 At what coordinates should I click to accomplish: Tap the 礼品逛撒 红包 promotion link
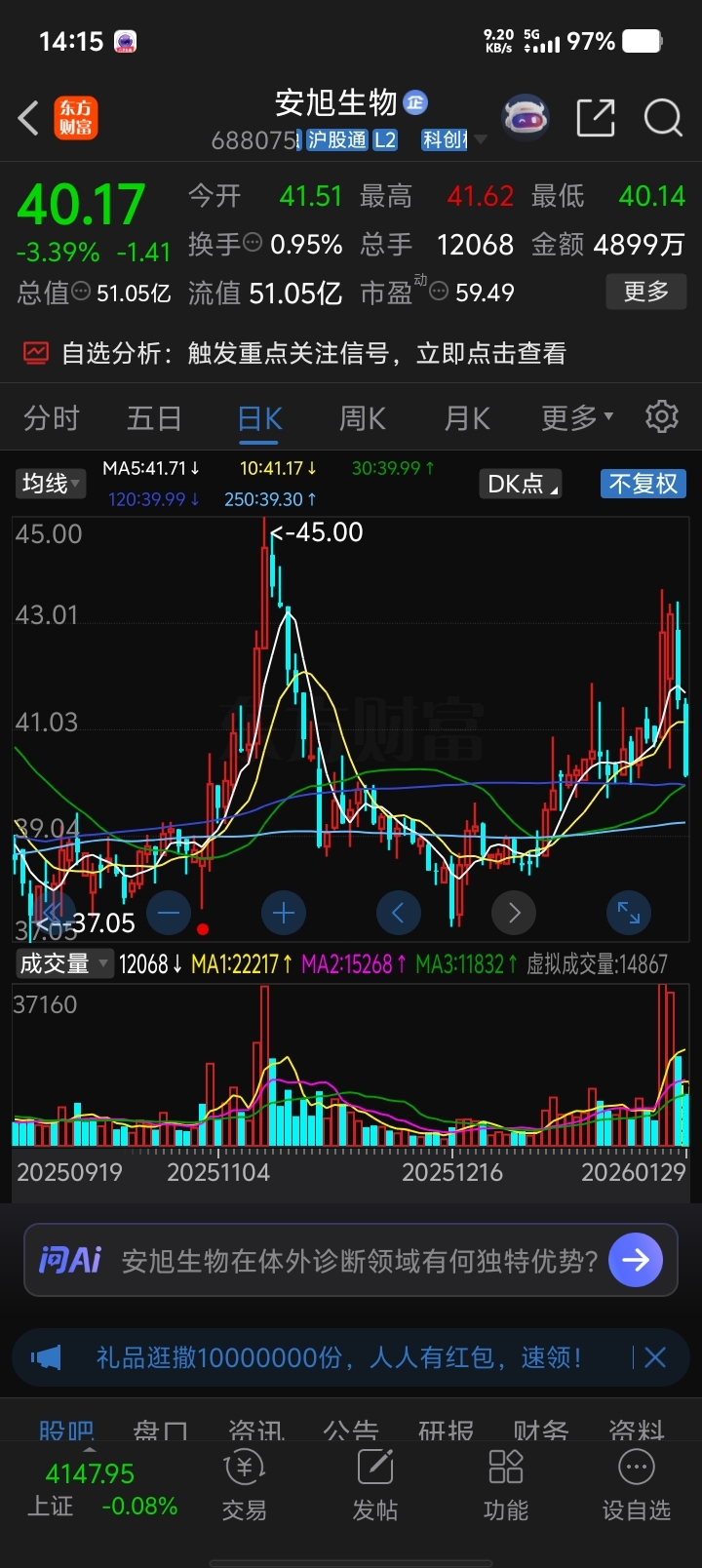click(338, 1356)
